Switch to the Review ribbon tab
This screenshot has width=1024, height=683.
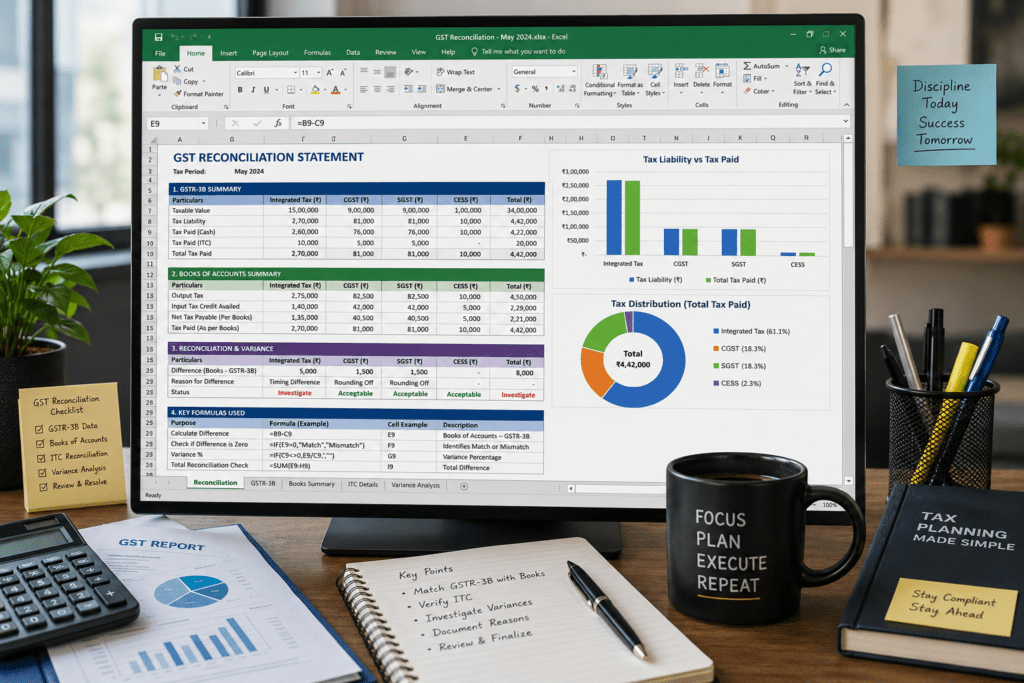click(385, 52)
